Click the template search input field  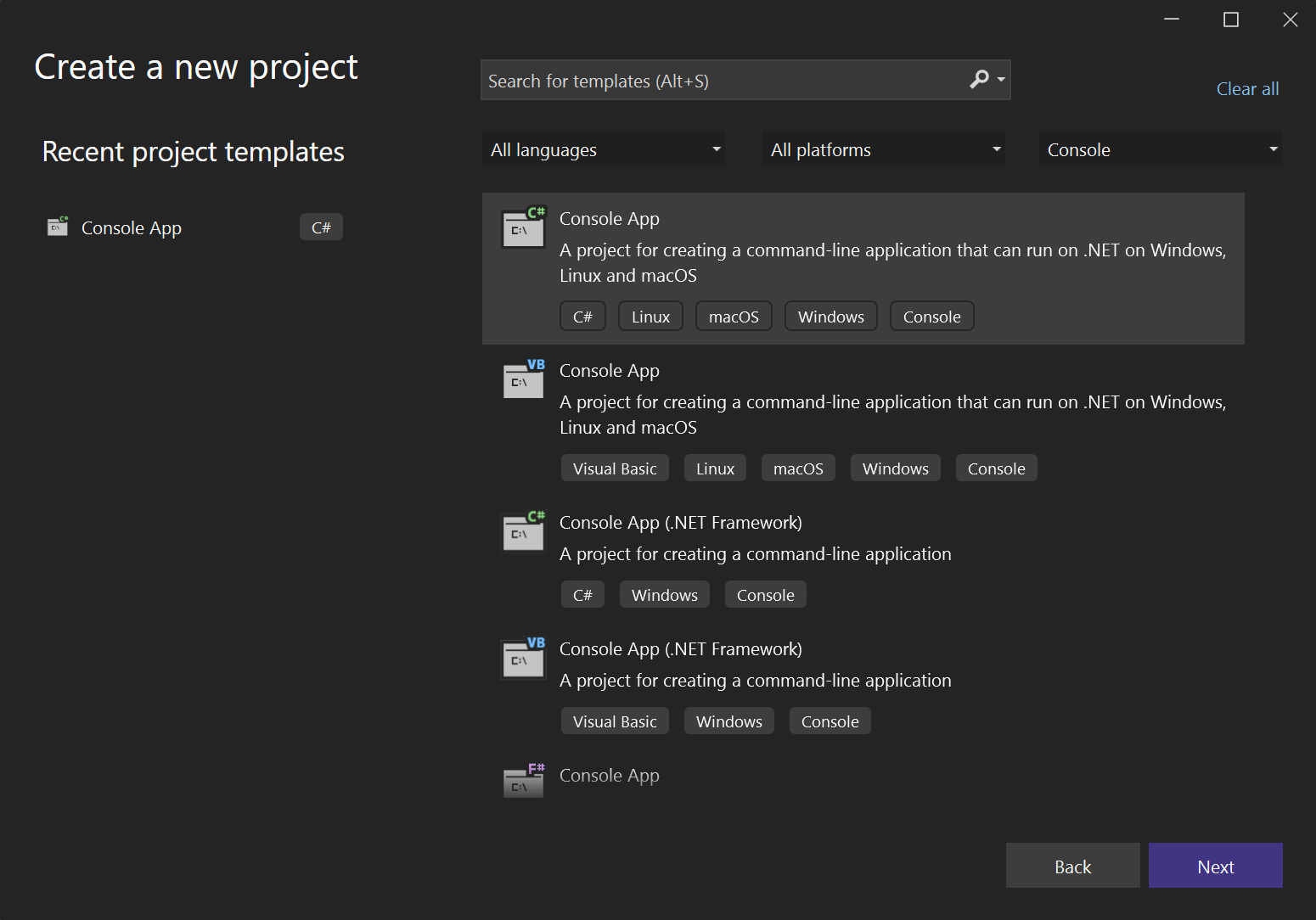click(x=730, y=80)
